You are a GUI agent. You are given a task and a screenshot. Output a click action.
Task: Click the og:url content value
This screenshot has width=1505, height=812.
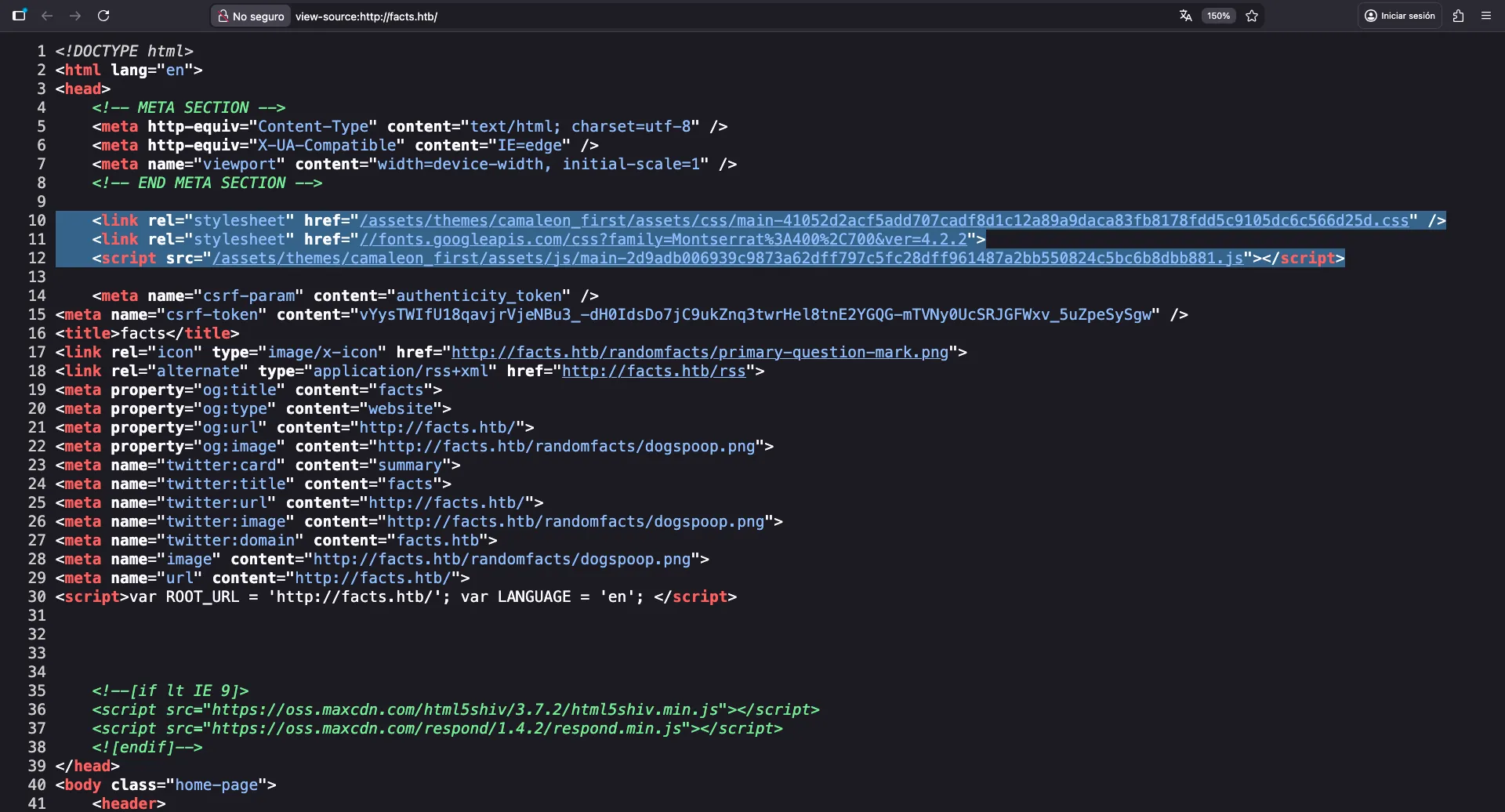[437, 427]
